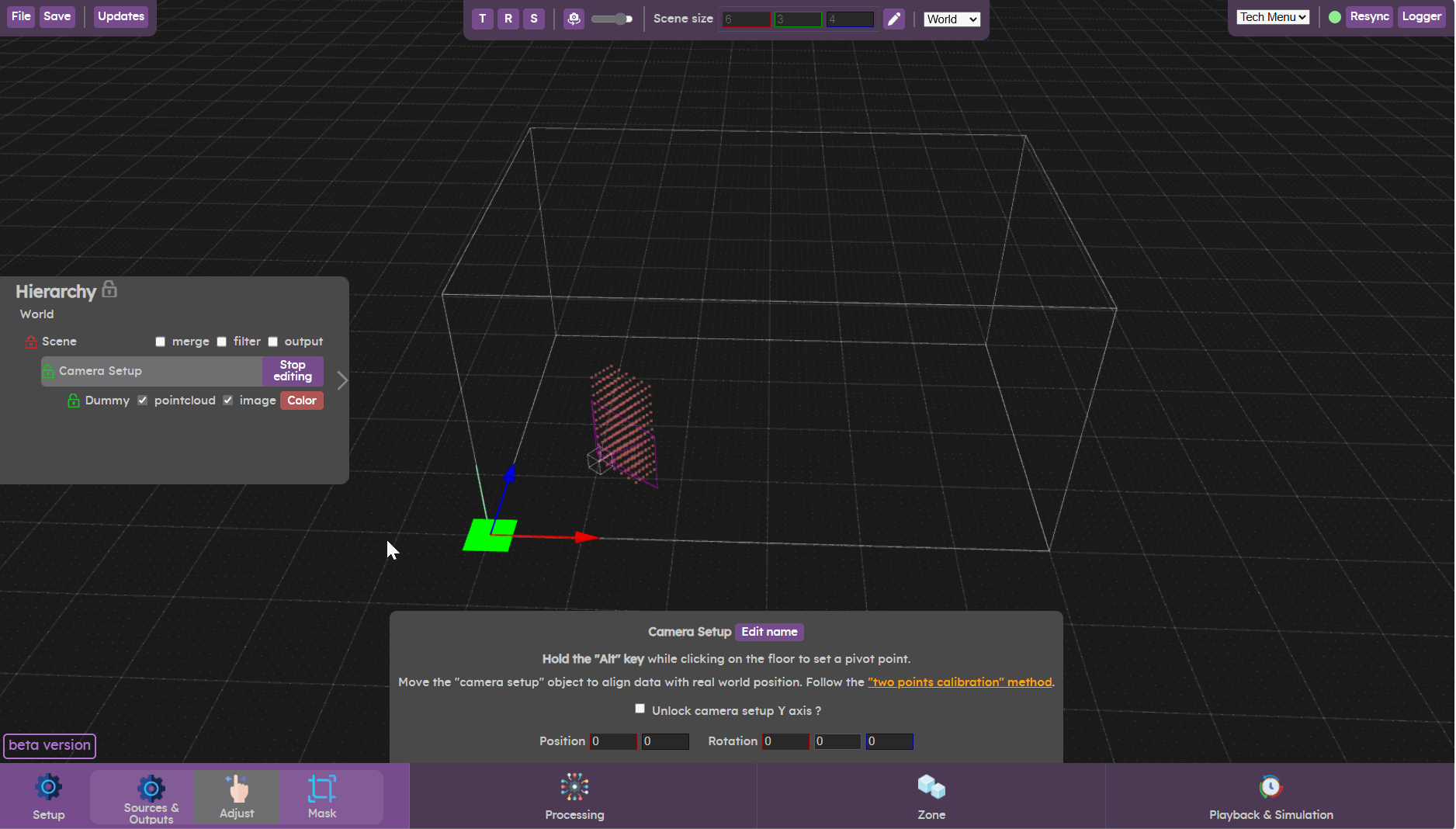The height and width of the screenshot is (829, 1456).
Task: Open the Tech Menu dropdown
Action: [1274, 17]
